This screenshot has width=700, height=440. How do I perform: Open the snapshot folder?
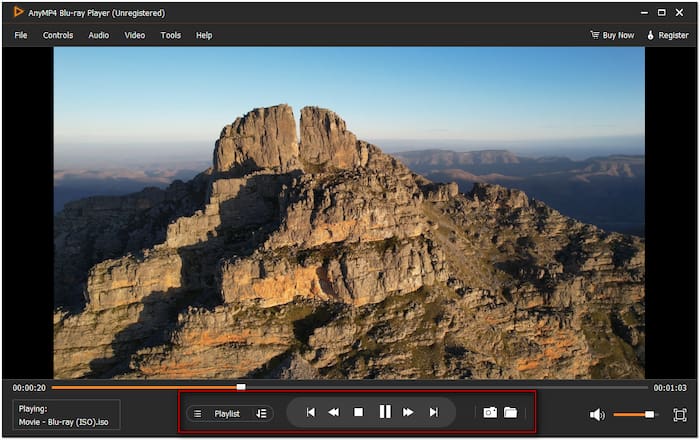pos(510,412)
